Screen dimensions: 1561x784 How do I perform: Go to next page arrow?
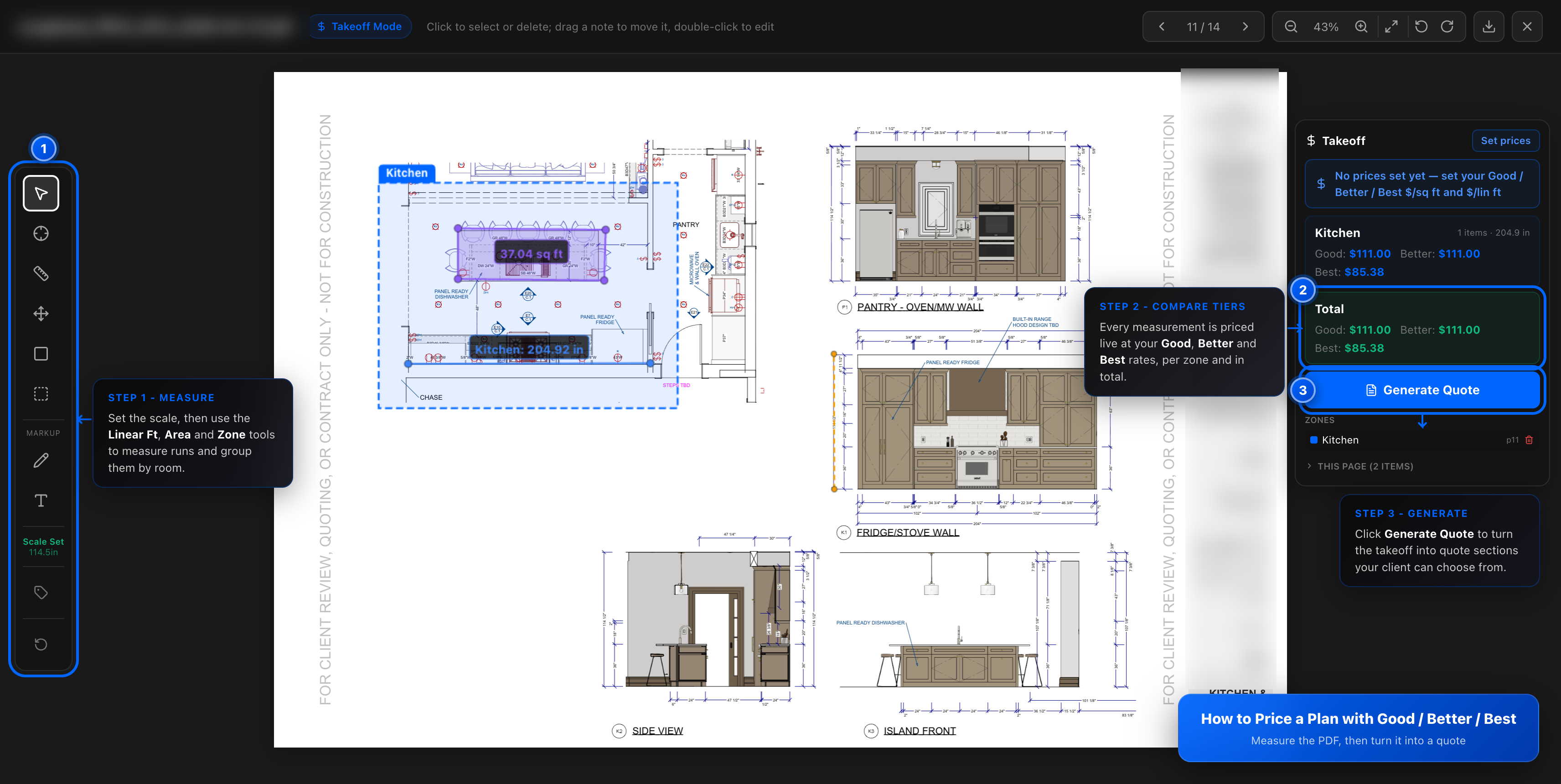click(1245, 26)
